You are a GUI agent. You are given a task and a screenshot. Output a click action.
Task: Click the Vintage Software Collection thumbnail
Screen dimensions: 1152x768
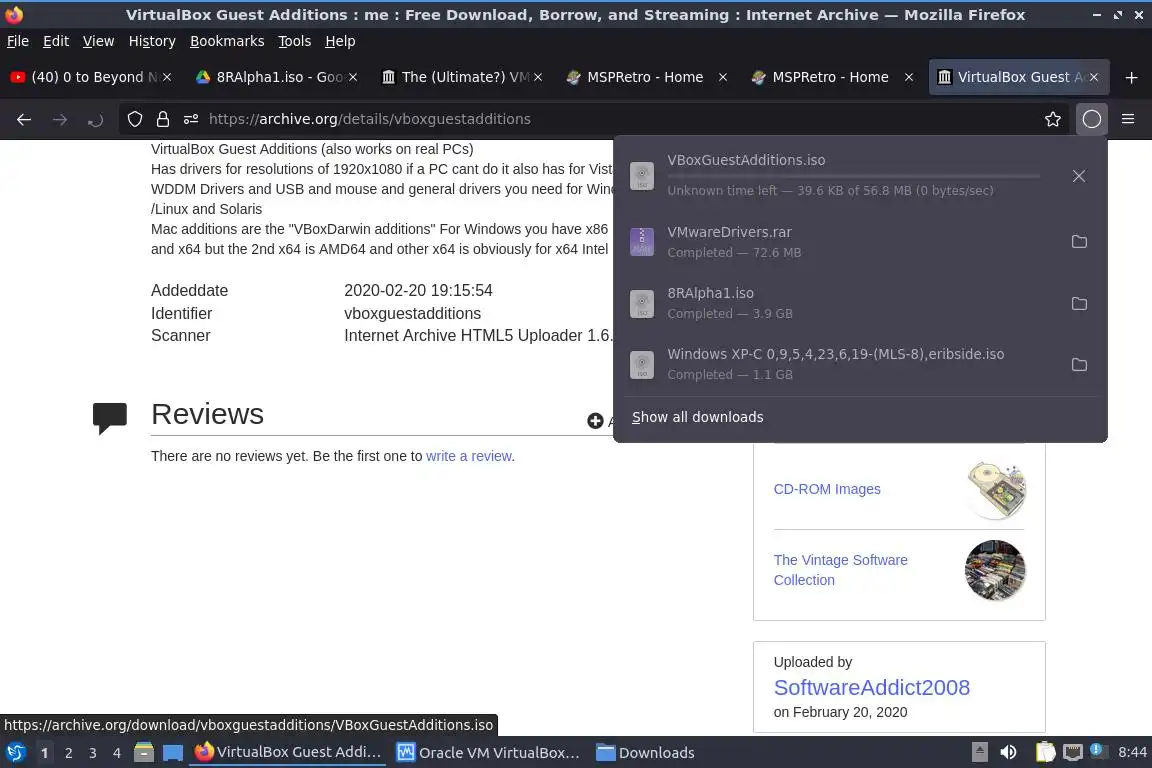[x=996, y=570]
